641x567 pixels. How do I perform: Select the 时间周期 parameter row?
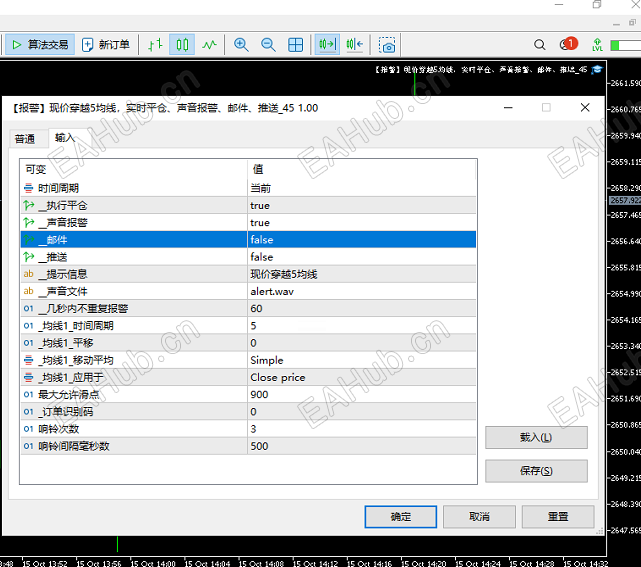134,188
